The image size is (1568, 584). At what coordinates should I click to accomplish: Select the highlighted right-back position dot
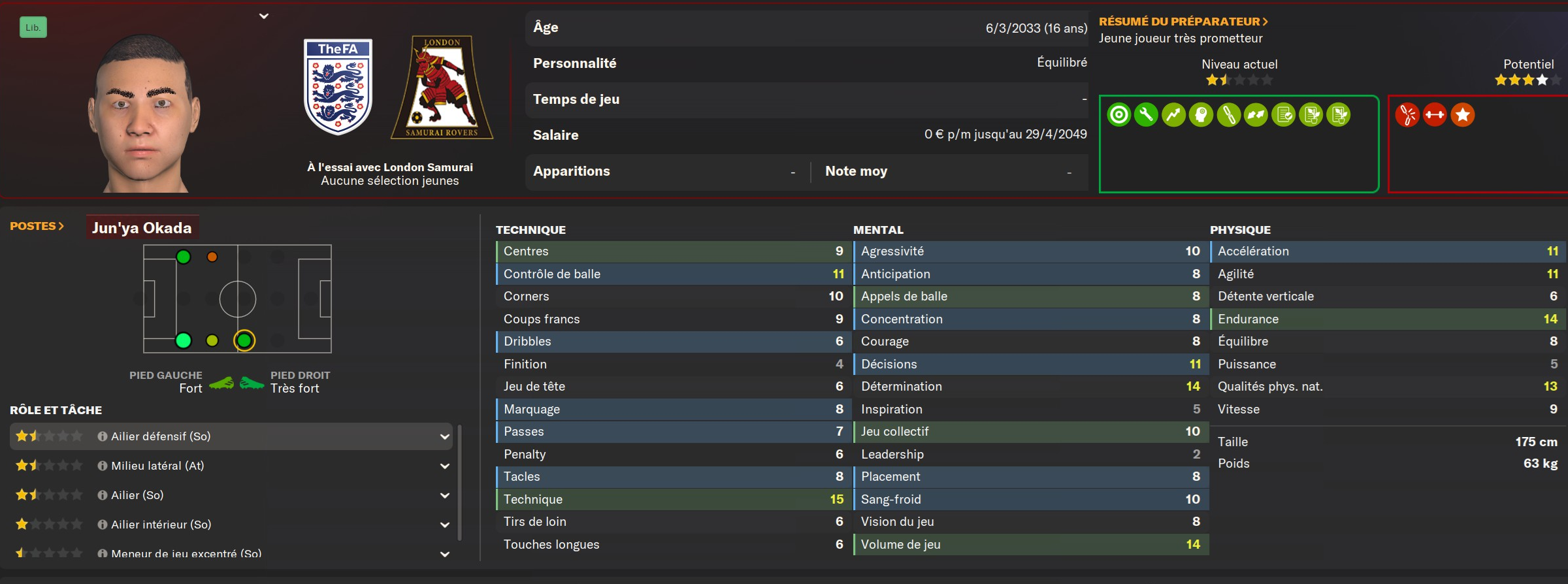pos(244,340)
